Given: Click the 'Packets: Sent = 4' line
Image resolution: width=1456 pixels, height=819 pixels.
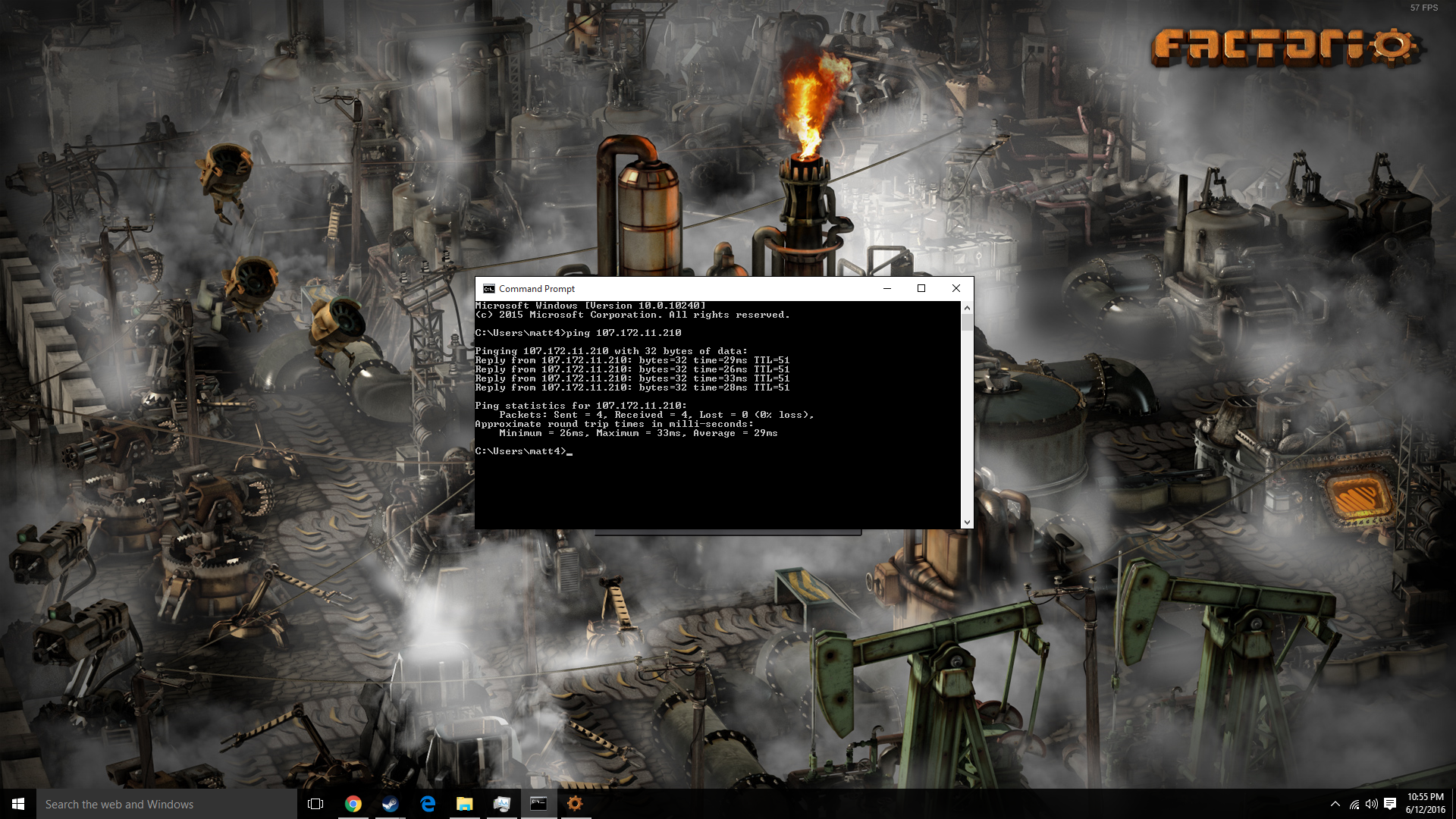Looking at the screenshot, I should pos(657,415).
